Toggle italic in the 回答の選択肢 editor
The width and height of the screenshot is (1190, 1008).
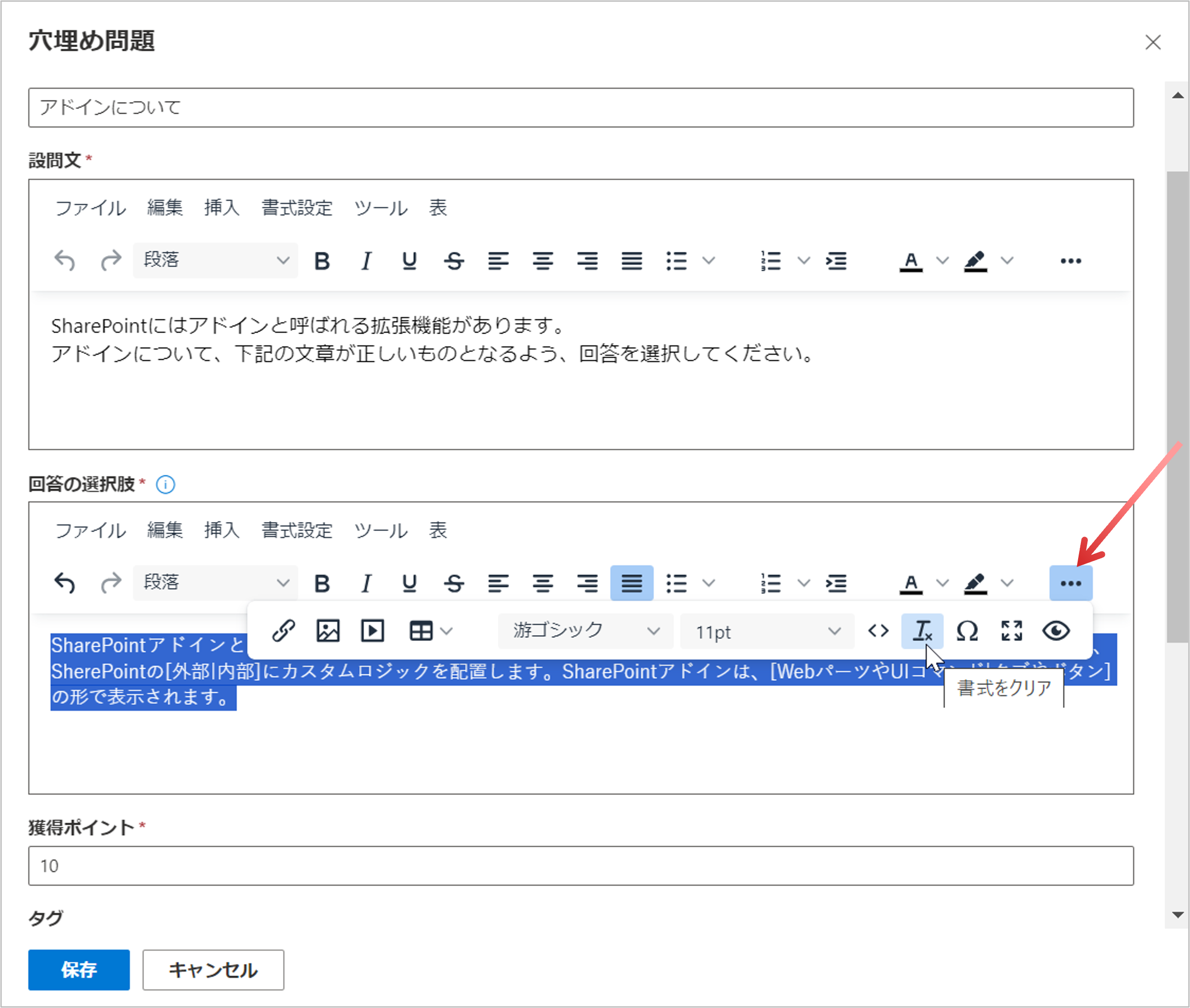[x=366, y=583]
